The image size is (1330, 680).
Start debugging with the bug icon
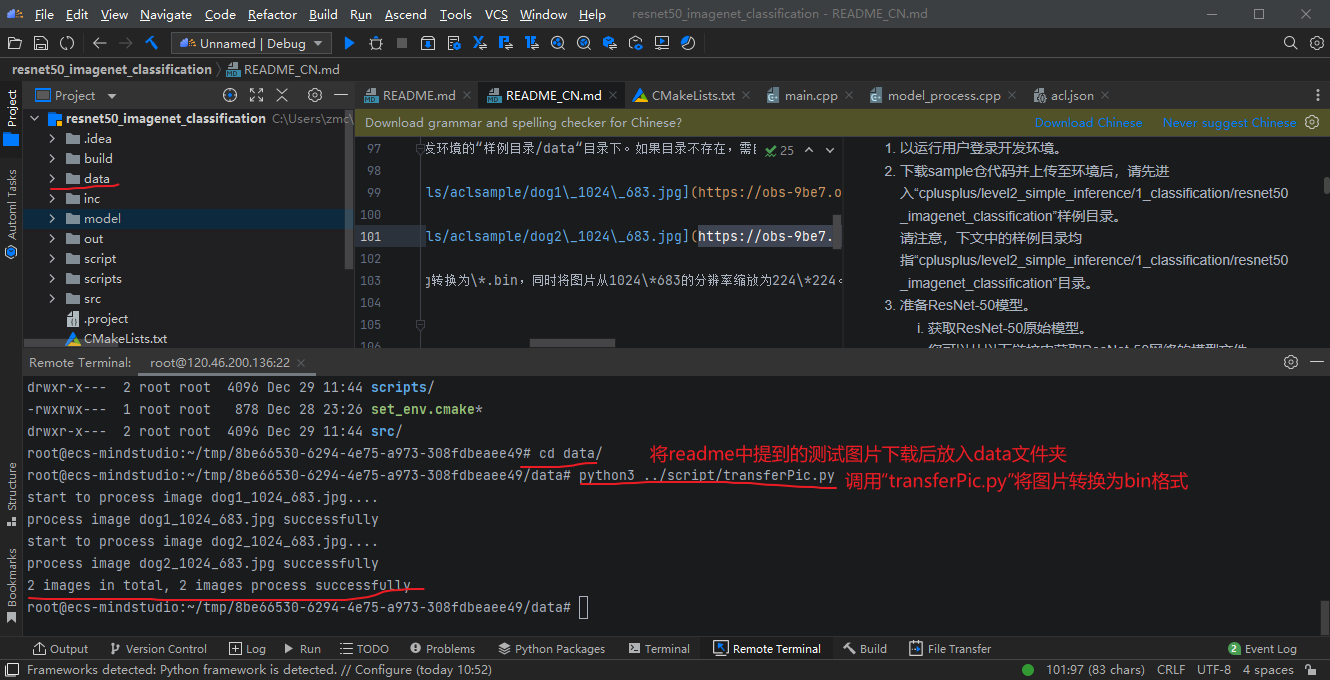pyautogui.click(x=376, y=43)
